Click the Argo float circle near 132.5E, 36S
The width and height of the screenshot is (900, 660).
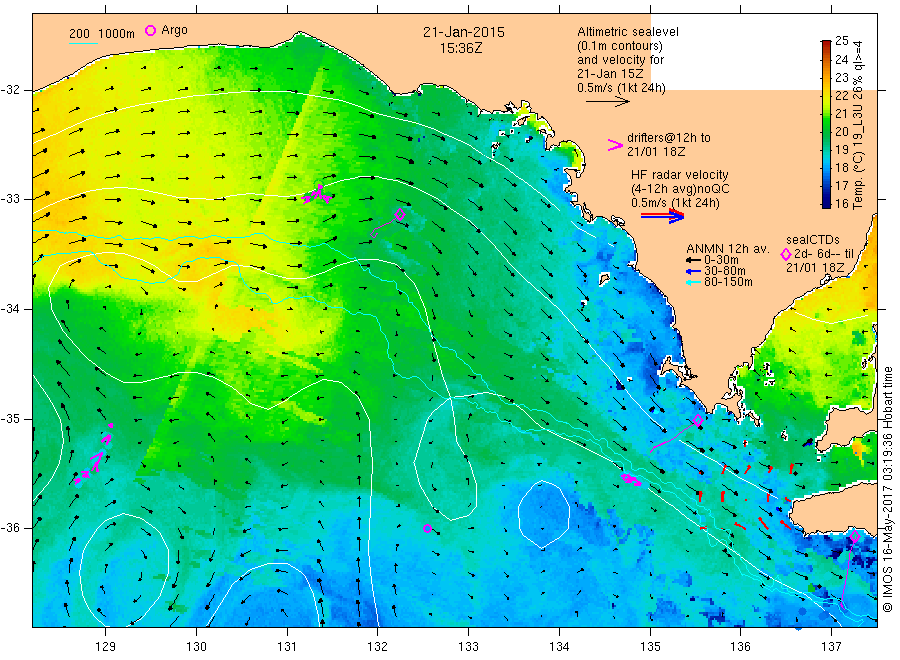coord(427,529)
